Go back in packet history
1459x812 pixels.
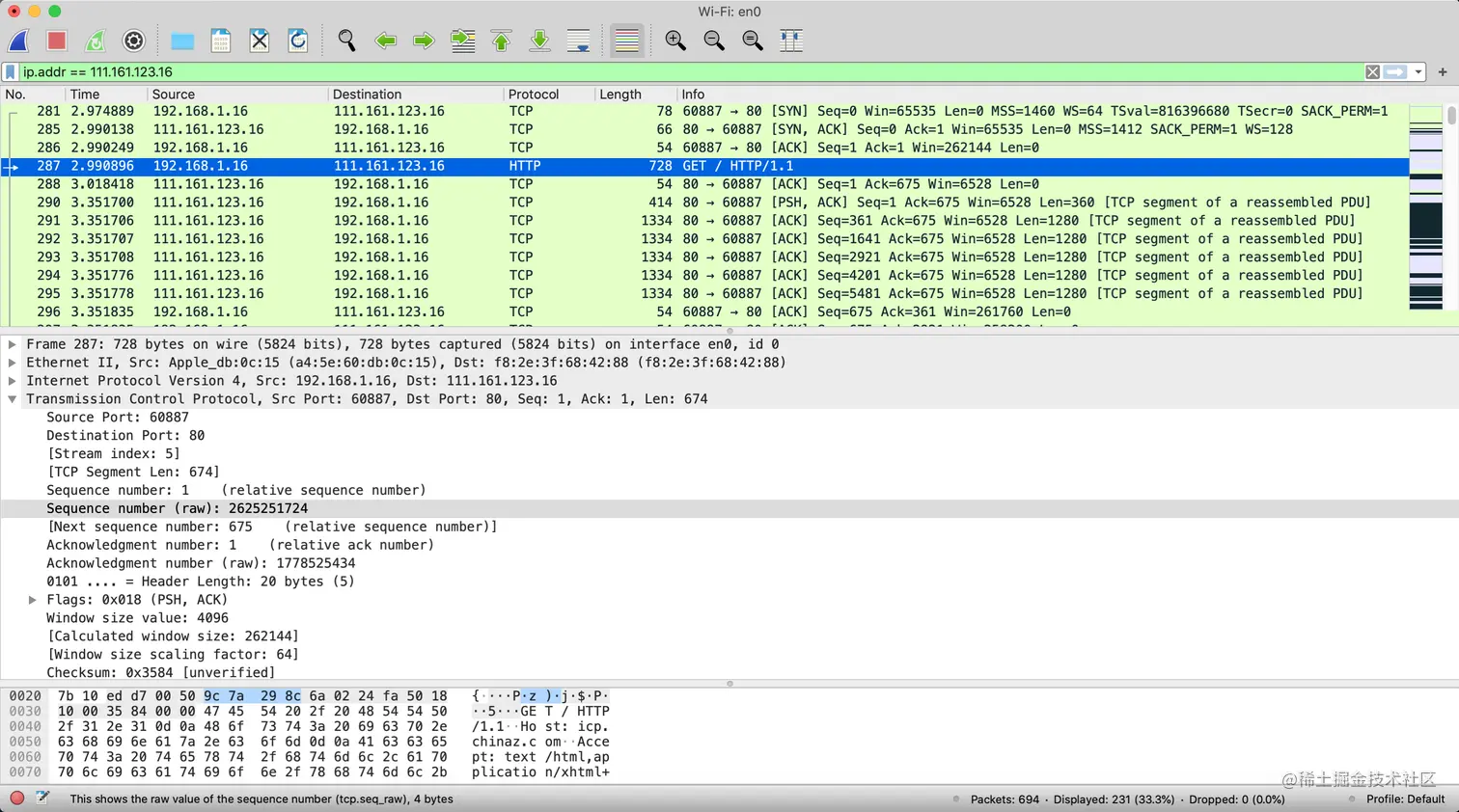[386, 41]
